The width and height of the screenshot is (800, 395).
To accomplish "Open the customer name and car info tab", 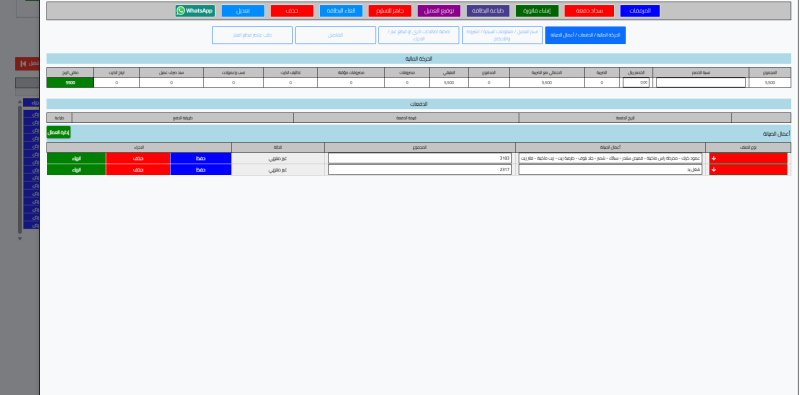I will [503, 35].
